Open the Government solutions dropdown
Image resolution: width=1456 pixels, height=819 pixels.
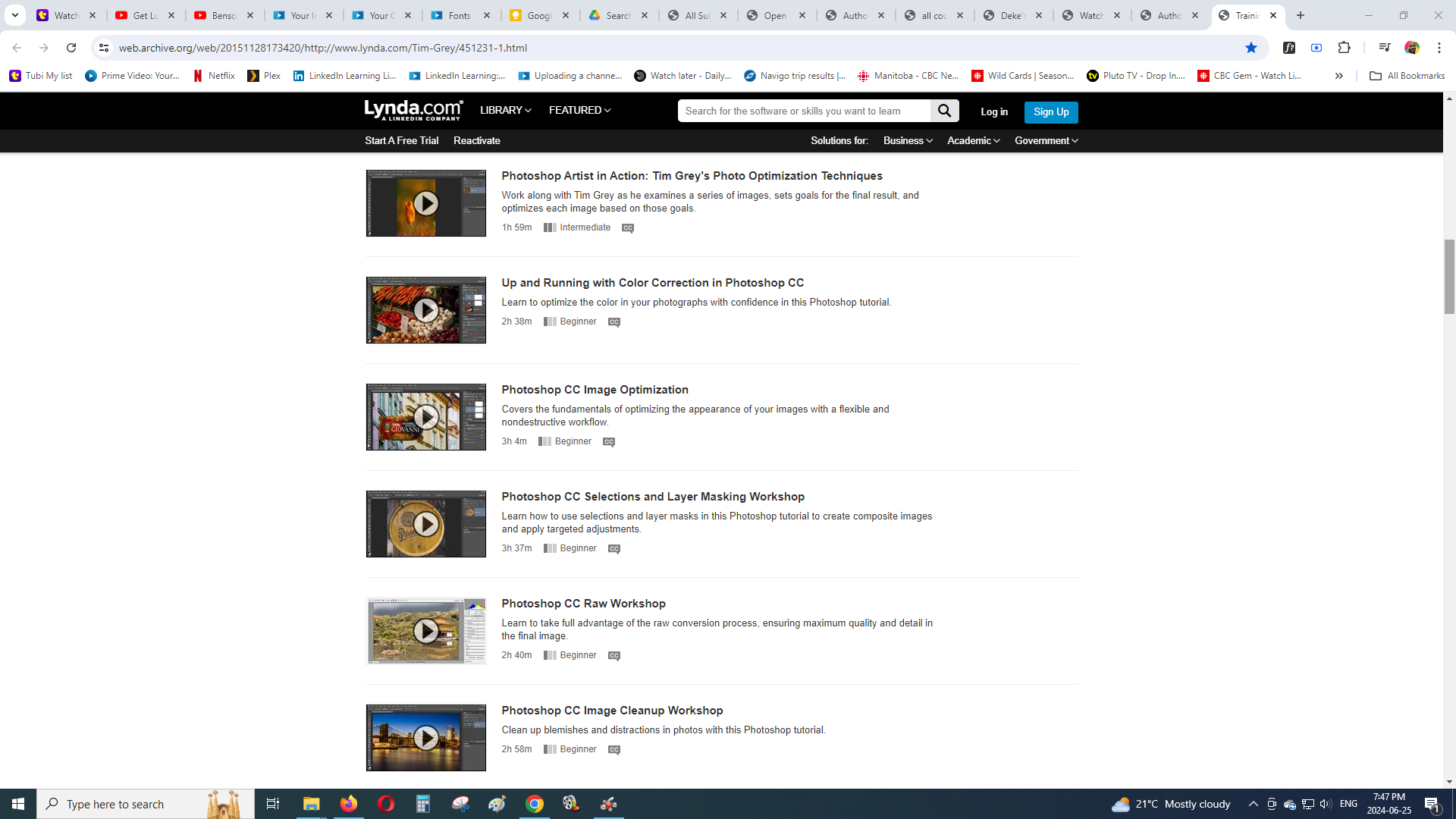point(1046,140)
